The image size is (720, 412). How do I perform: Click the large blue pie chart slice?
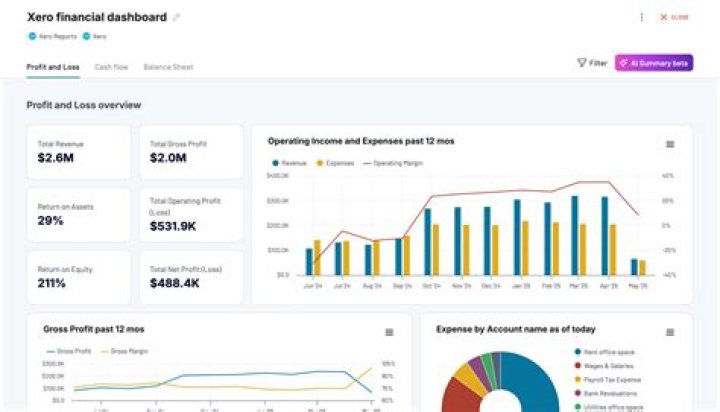pyautogui.click(x=533, y=384)
